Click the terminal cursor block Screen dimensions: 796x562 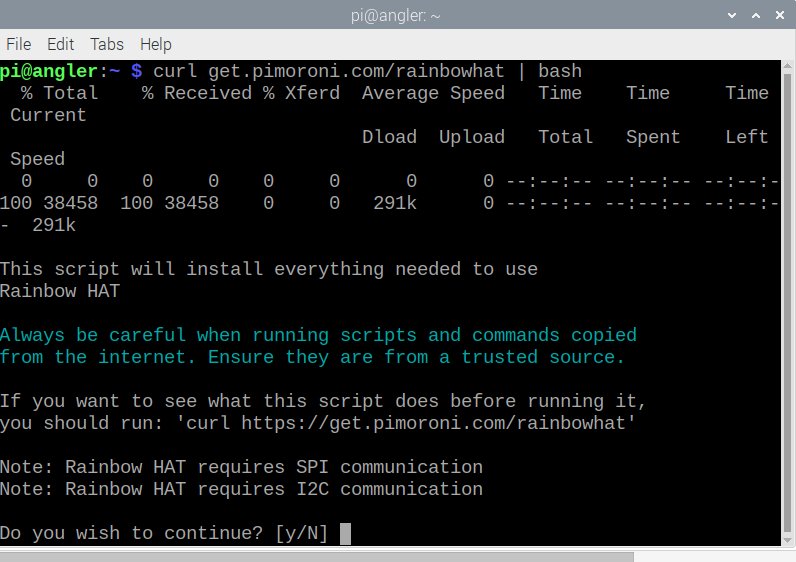click(345, 534)
